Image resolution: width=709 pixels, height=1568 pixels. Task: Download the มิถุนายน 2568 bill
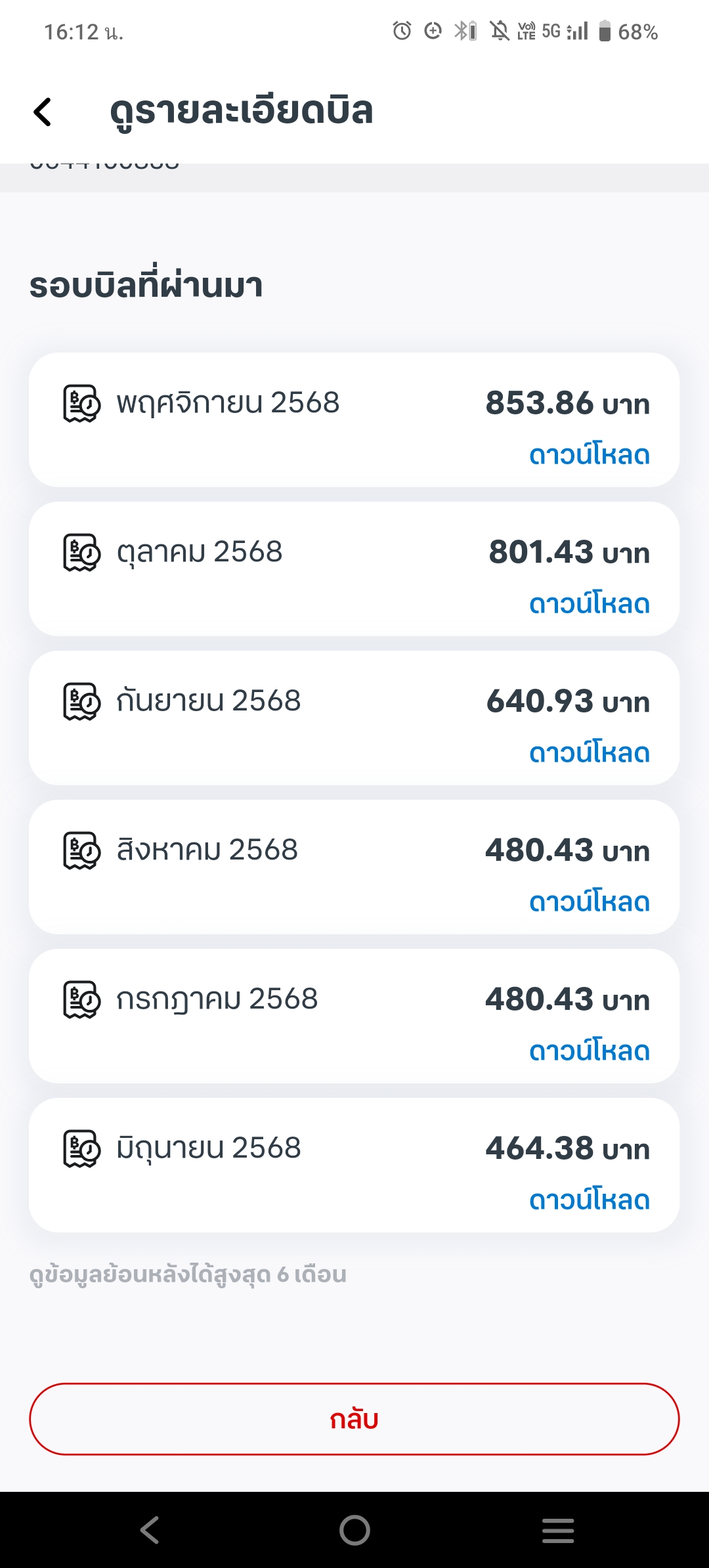589,1200
